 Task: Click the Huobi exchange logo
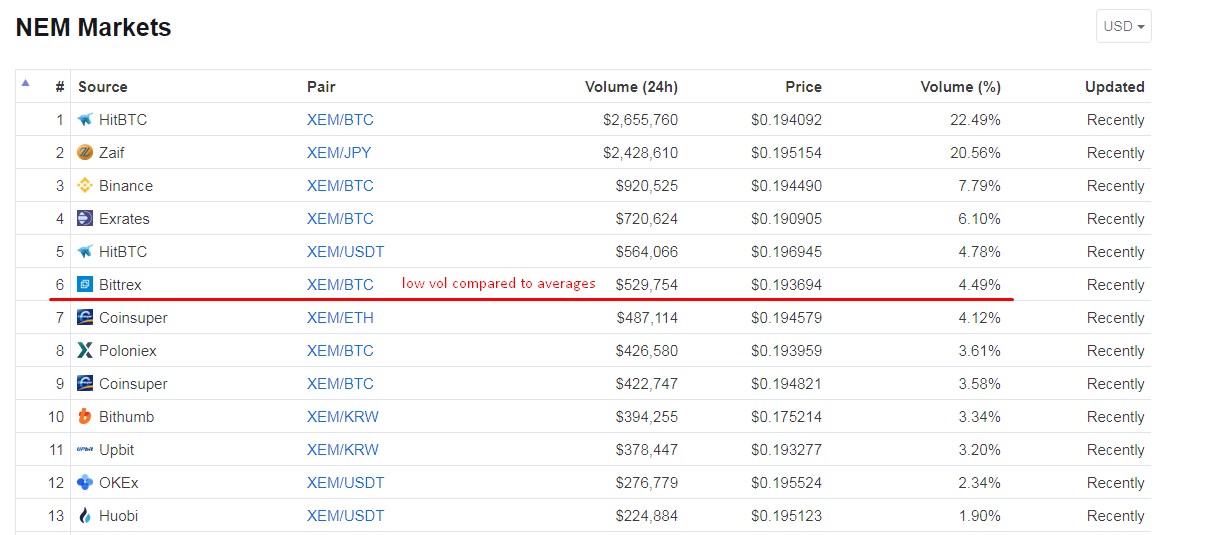point(85,516)
